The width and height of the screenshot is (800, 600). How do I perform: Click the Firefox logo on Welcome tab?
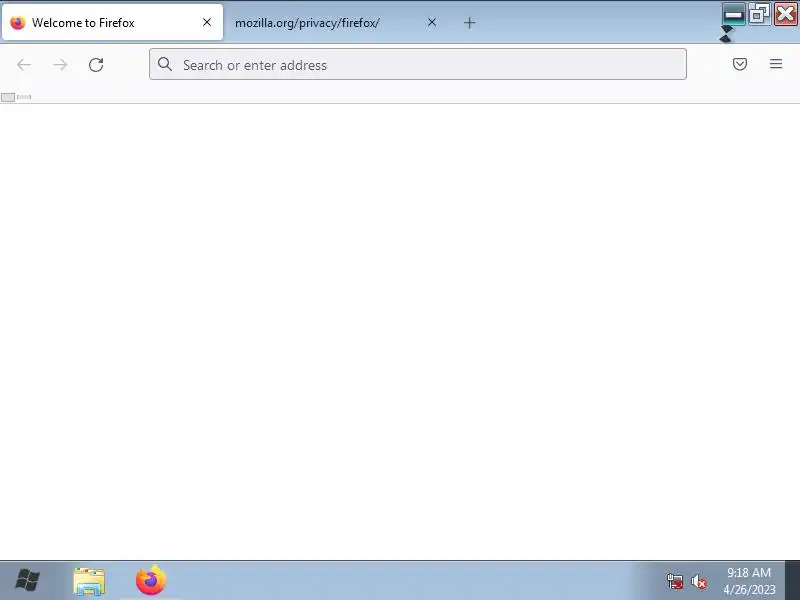pos(17,22)
